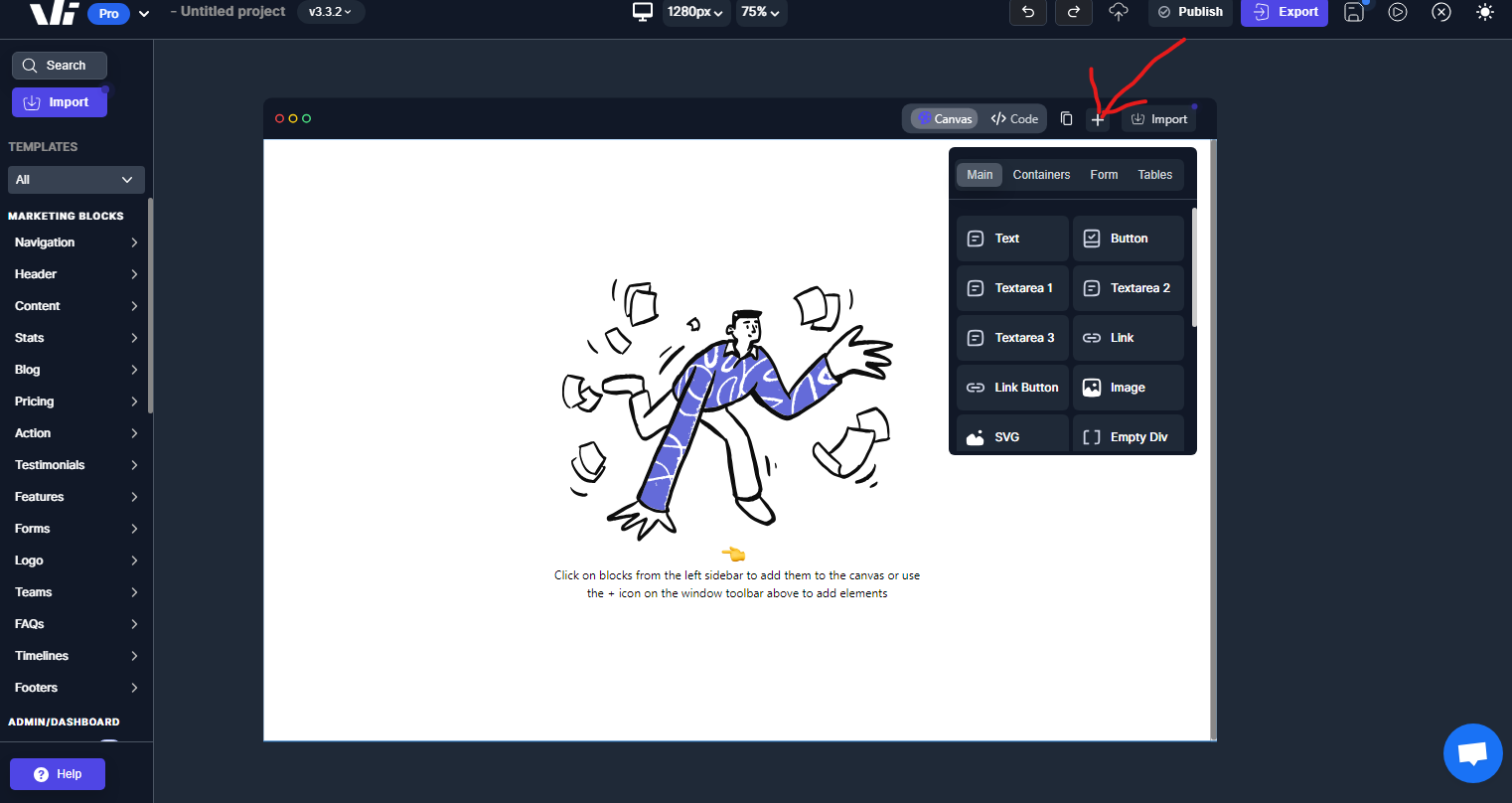Add the Link Button element
This screenshot has width=1512, height=803.
(x=1013, y=388)
